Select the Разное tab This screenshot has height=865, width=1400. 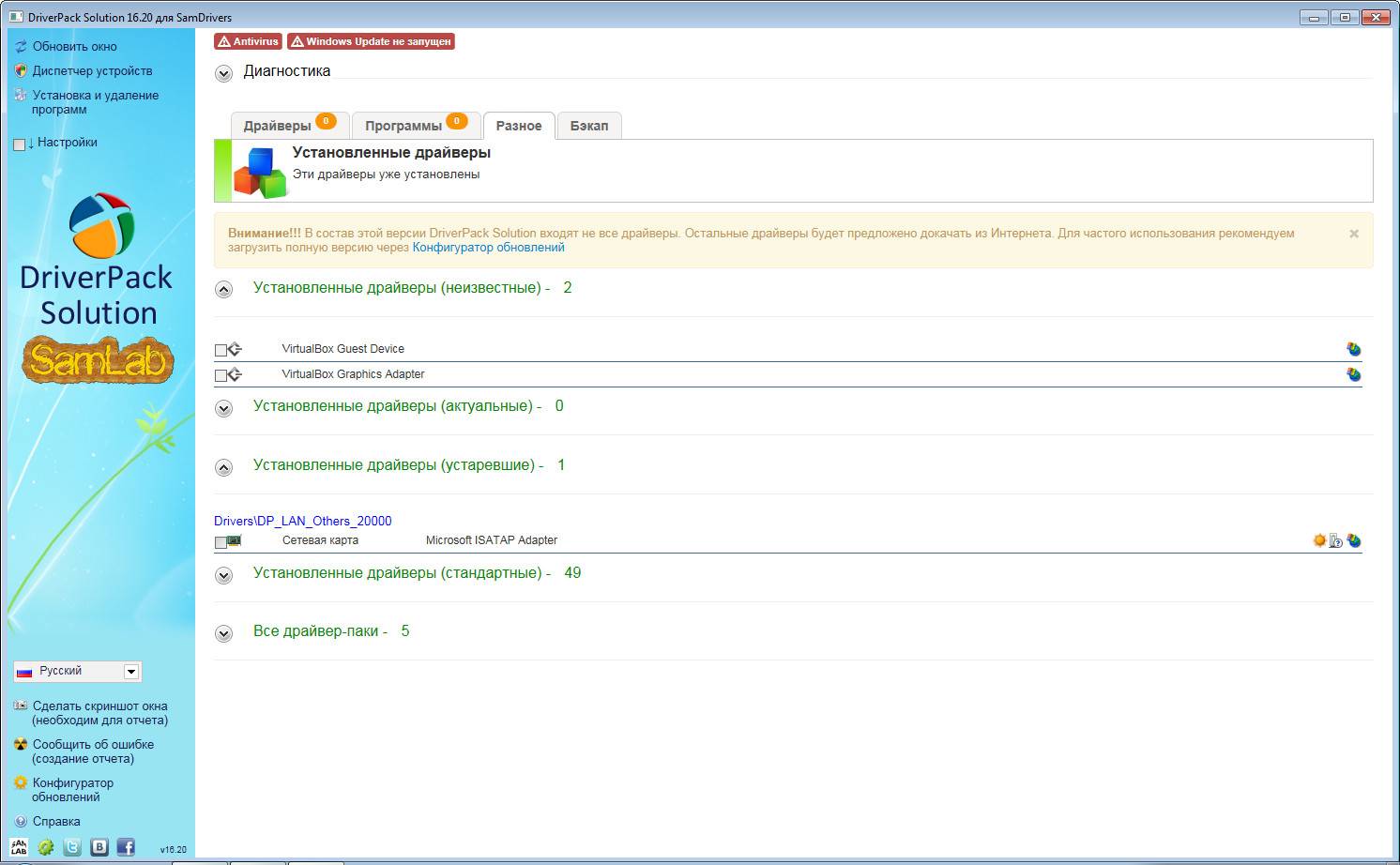[x=519, y=126]
